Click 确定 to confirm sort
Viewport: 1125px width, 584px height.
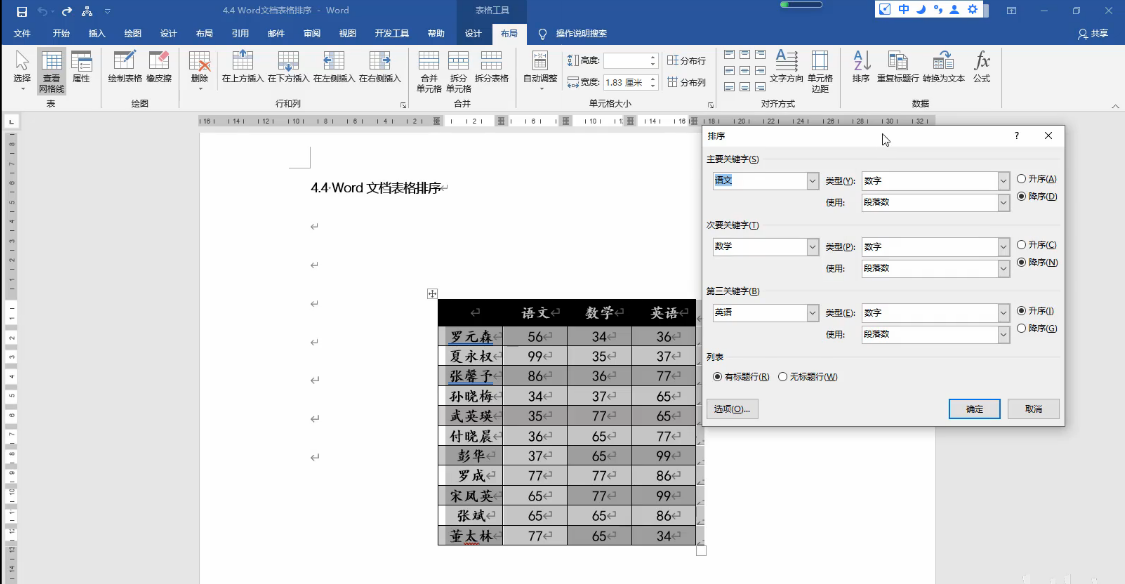click(974, 409)
